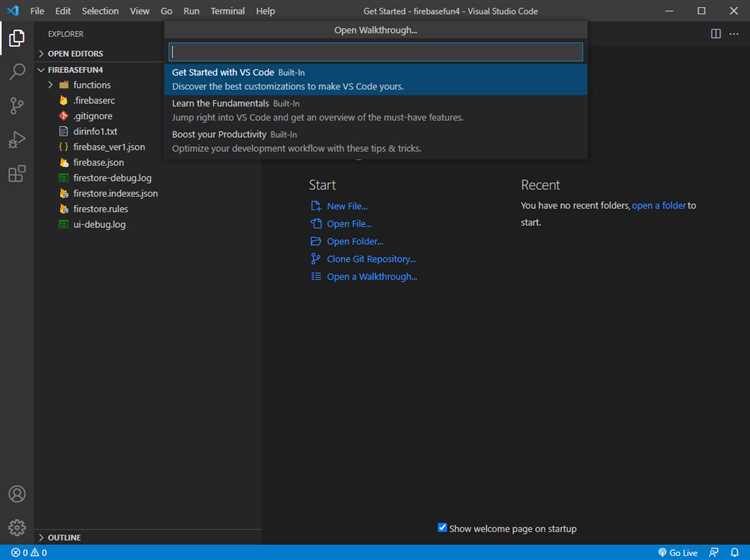Viewport: 750px width, 560px height.
Task: Open .firebaserc file in explorer
Action: [x=94, y=100]
